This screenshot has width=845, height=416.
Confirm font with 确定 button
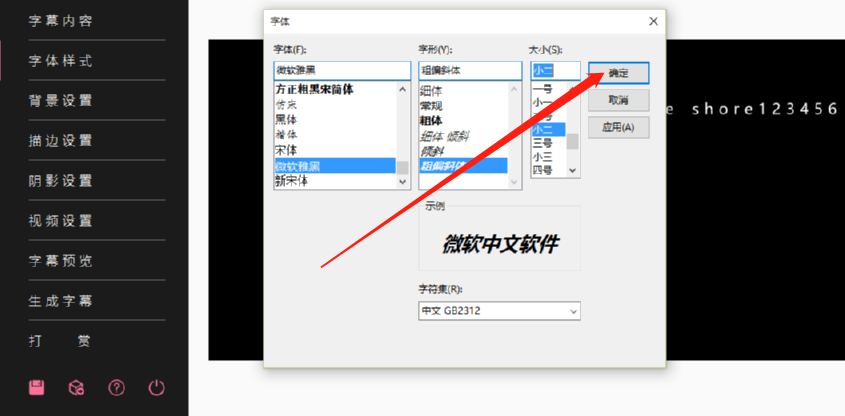click(x=619, y=73)
